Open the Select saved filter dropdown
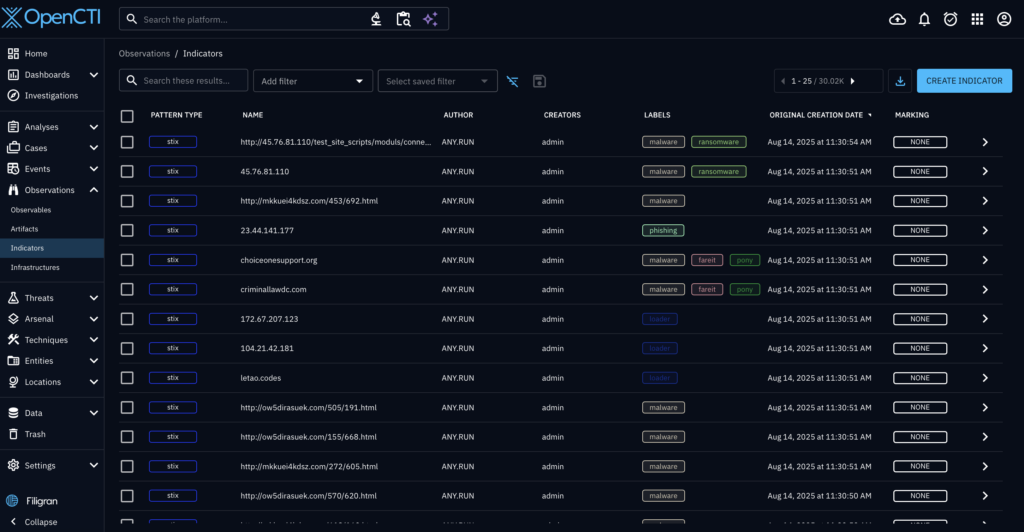1024x532 pixels. [437, 81]
